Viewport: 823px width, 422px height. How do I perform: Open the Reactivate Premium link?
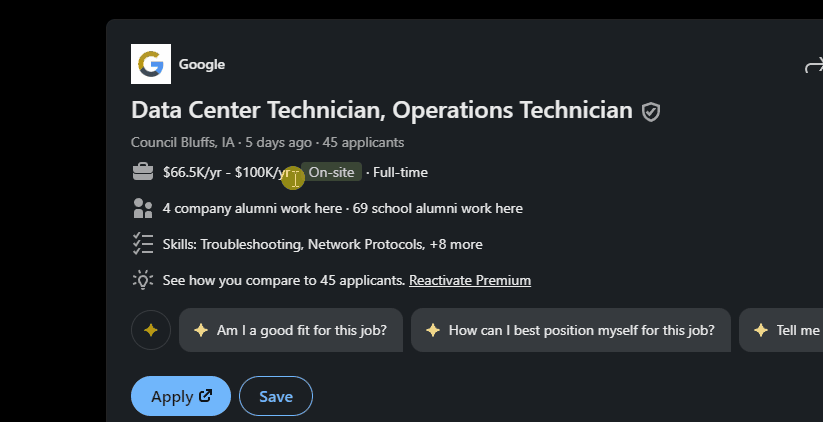tap(470, 280)
